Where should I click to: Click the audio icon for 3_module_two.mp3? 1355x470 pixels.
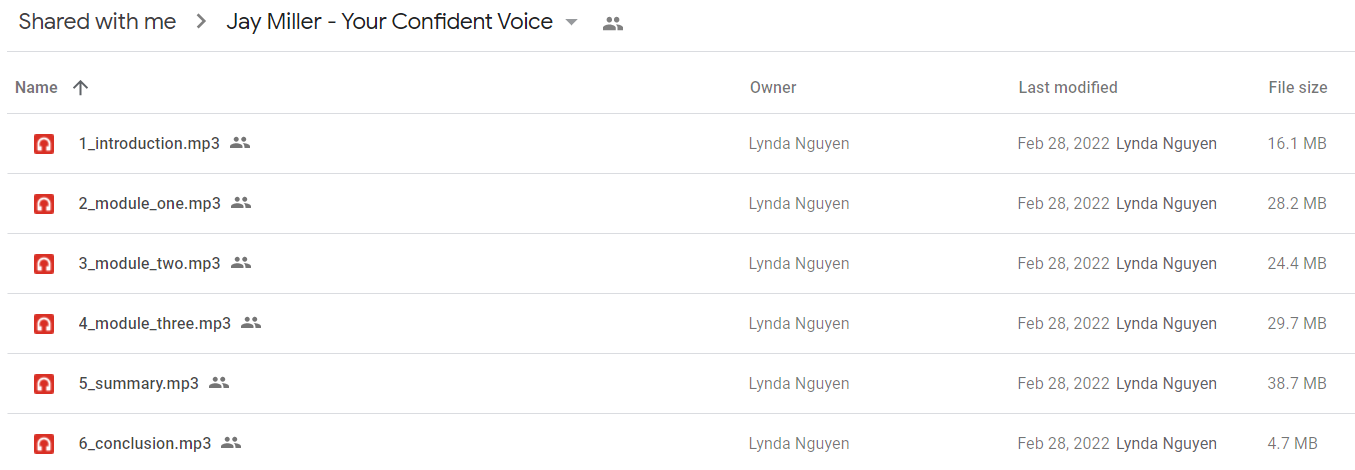click(43, 264)
